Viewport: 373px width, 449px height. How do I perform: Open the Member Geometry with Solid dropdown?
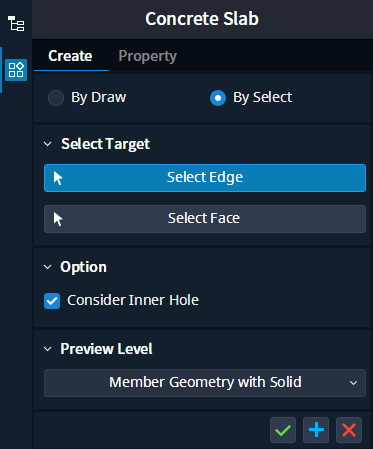click(205, 383)
